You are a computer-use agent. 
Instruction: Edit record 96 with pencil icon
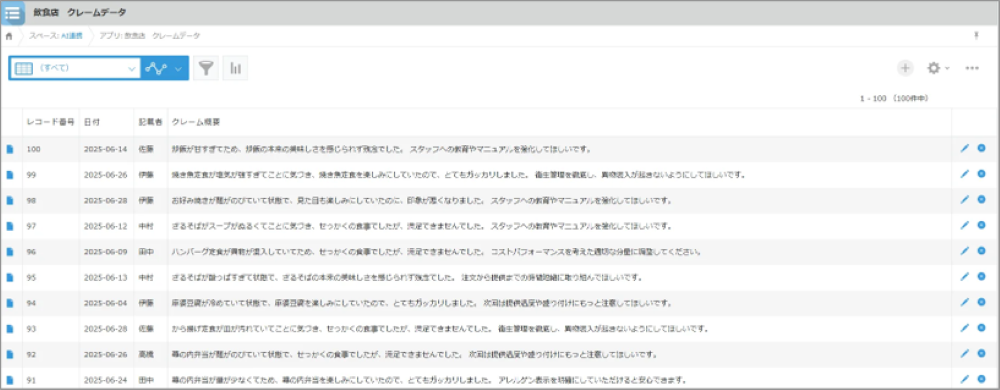964,251
